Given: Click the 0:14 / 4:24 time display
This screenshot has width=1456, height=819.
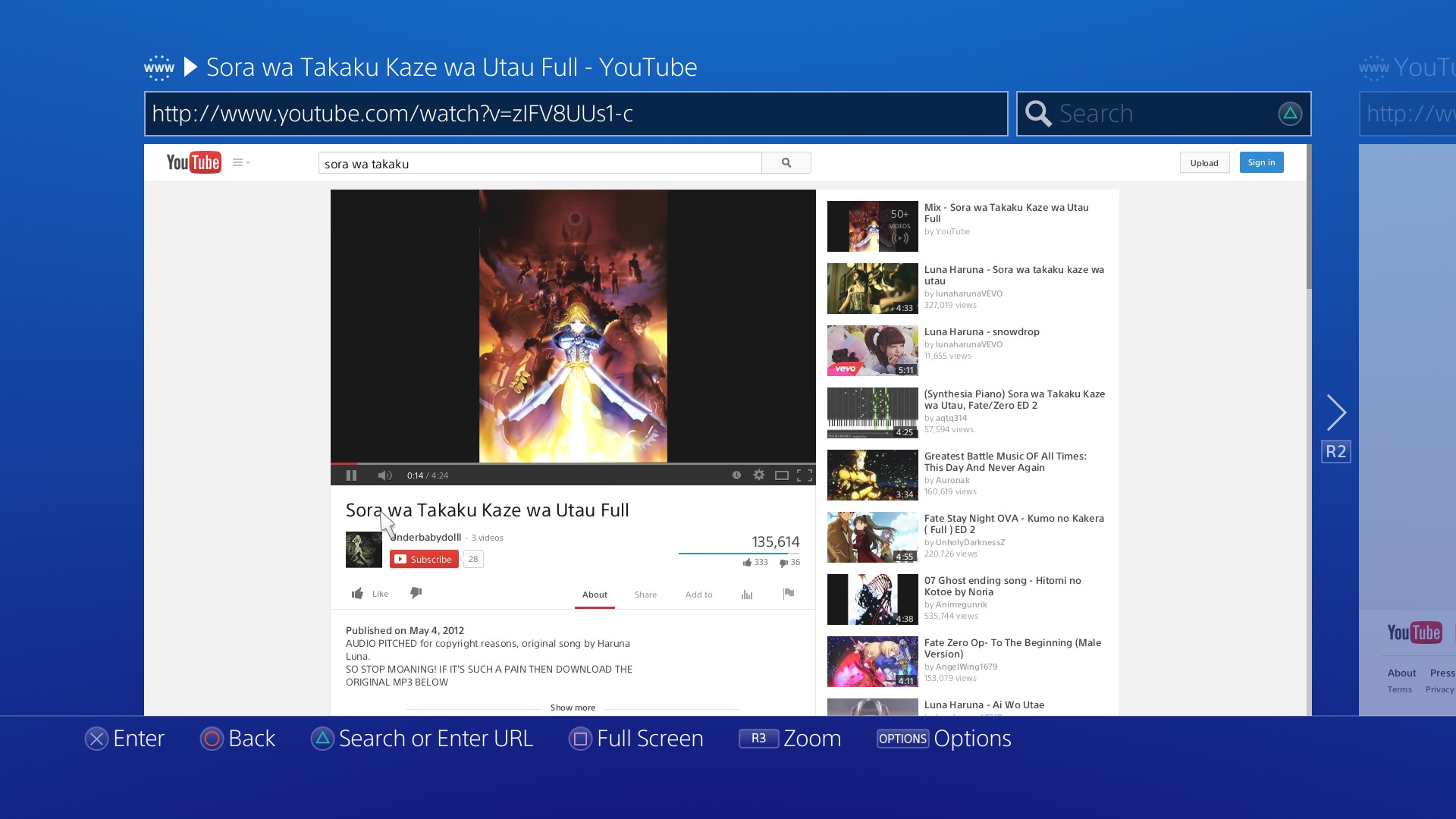Looking at the screenshot, I should (428, 475).
